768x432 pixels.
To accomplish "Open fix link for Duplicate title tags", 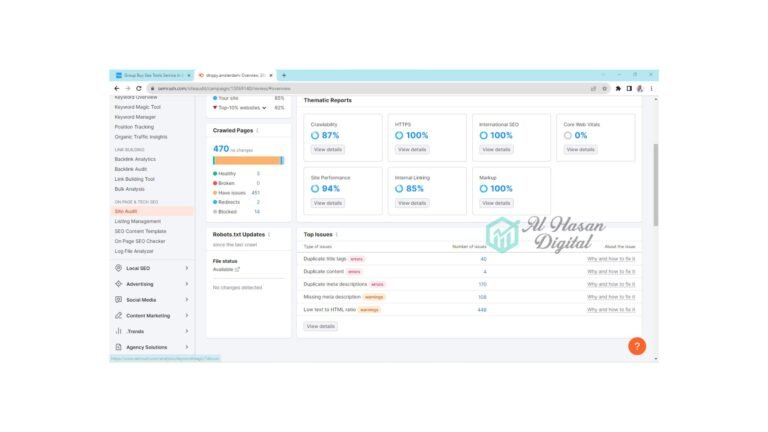I will click(611, 258).
